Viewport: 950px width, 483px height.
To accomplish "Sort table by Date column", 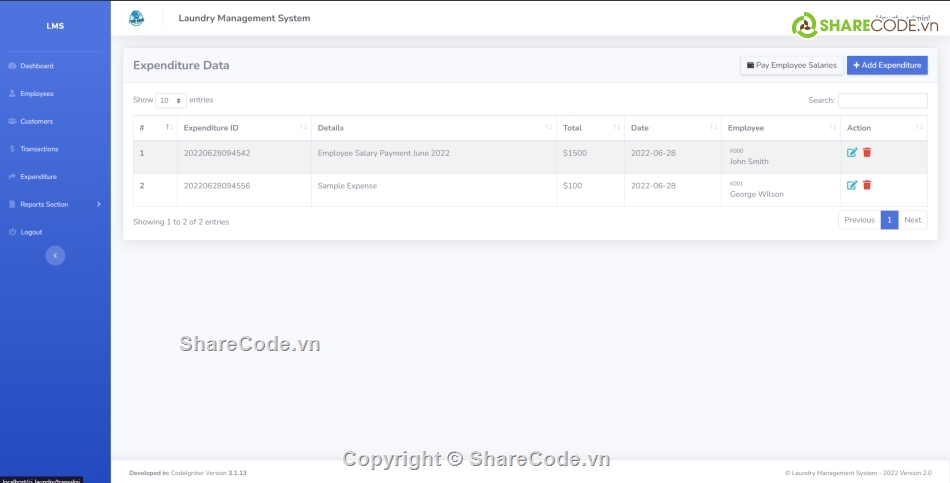I will tap(672, 128).
